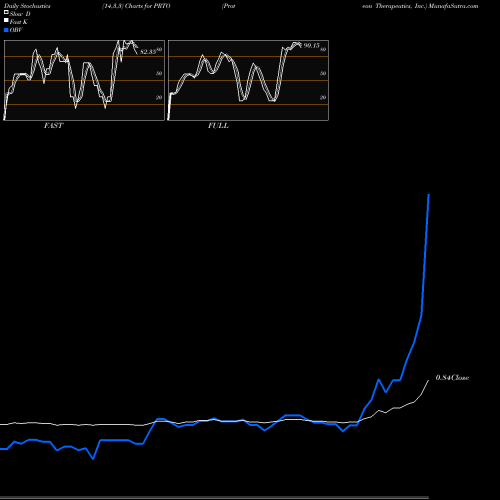Image resolution: width=500 pixels, height=500 pixels.
Task: Click the 'Daily Stochastics' title text
Action: (27, 6)
